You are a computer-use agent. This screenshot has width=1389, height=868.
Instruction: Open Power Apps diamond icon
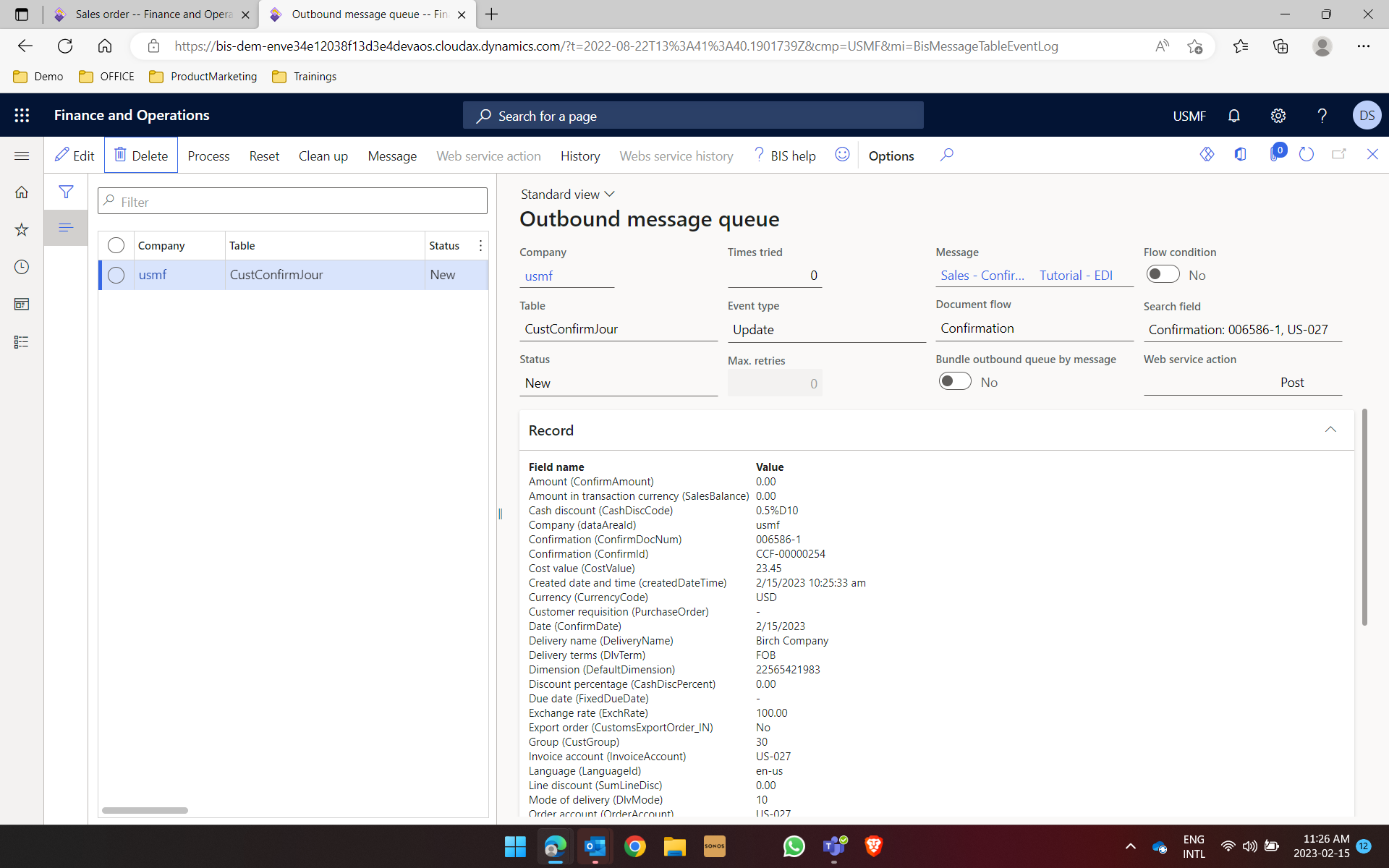(1207, 155)
